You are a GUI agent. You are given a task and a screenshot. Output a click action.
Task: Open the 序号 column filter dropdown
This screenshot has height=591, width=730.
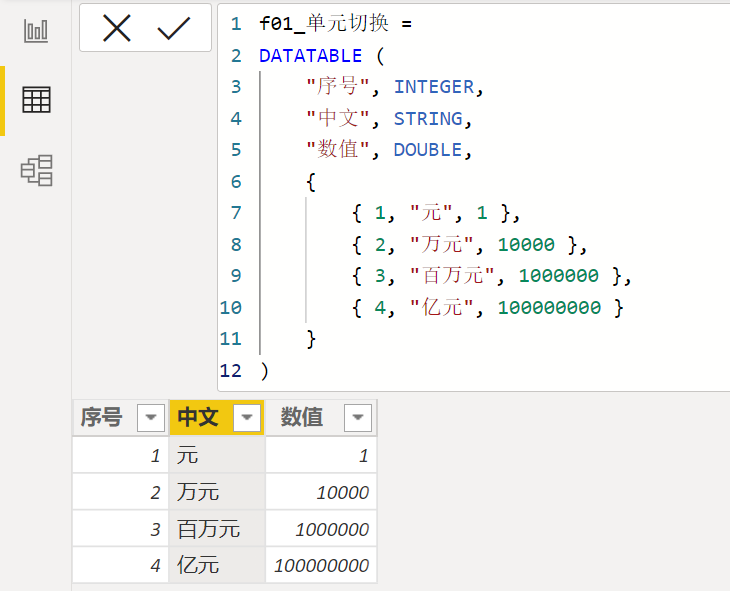tap(150, 417)
